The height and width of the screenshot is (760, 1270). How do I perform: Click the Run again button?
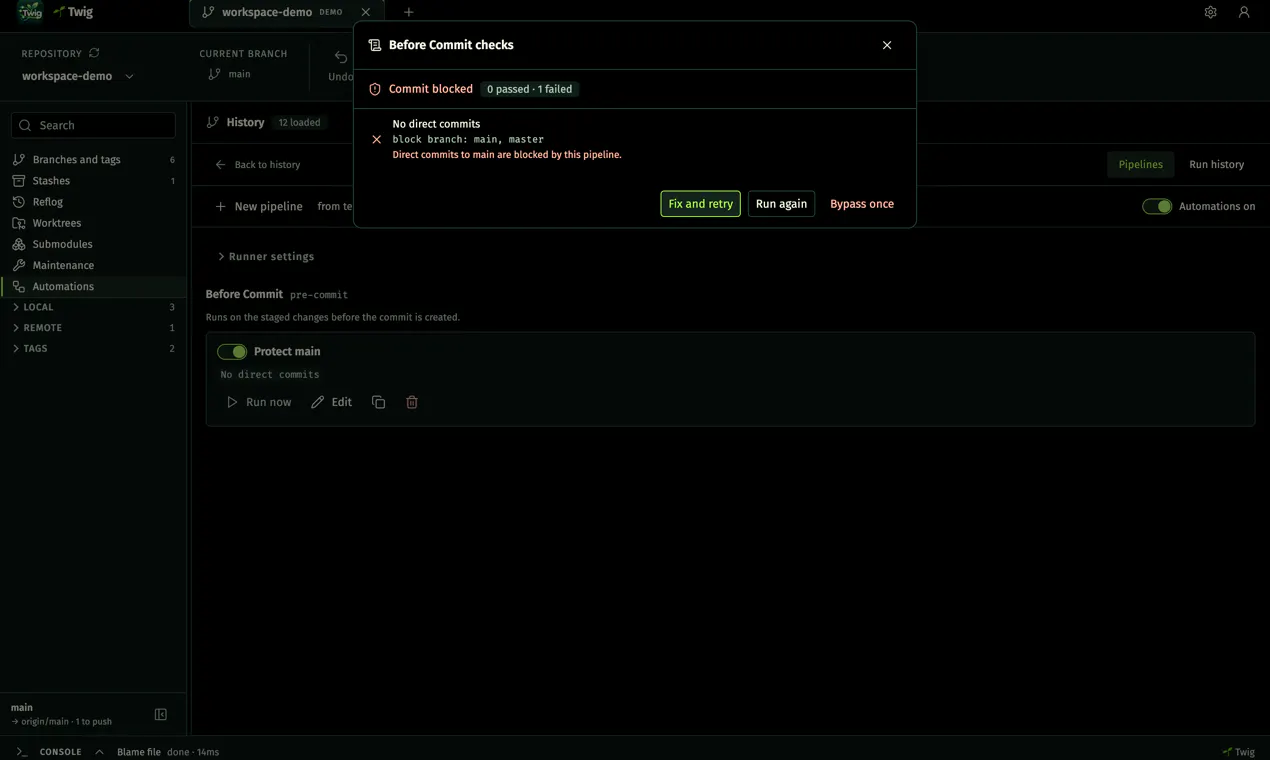point(781,204)
